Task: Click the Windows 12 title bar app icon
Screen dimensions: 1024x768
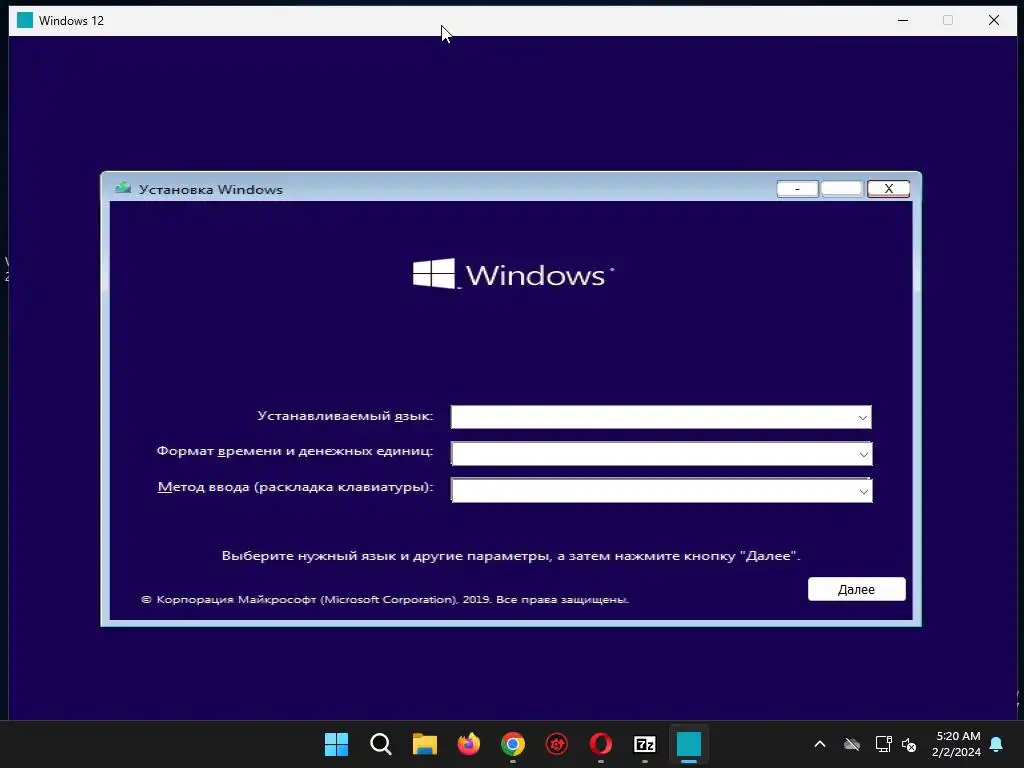Action: [25, 20]
